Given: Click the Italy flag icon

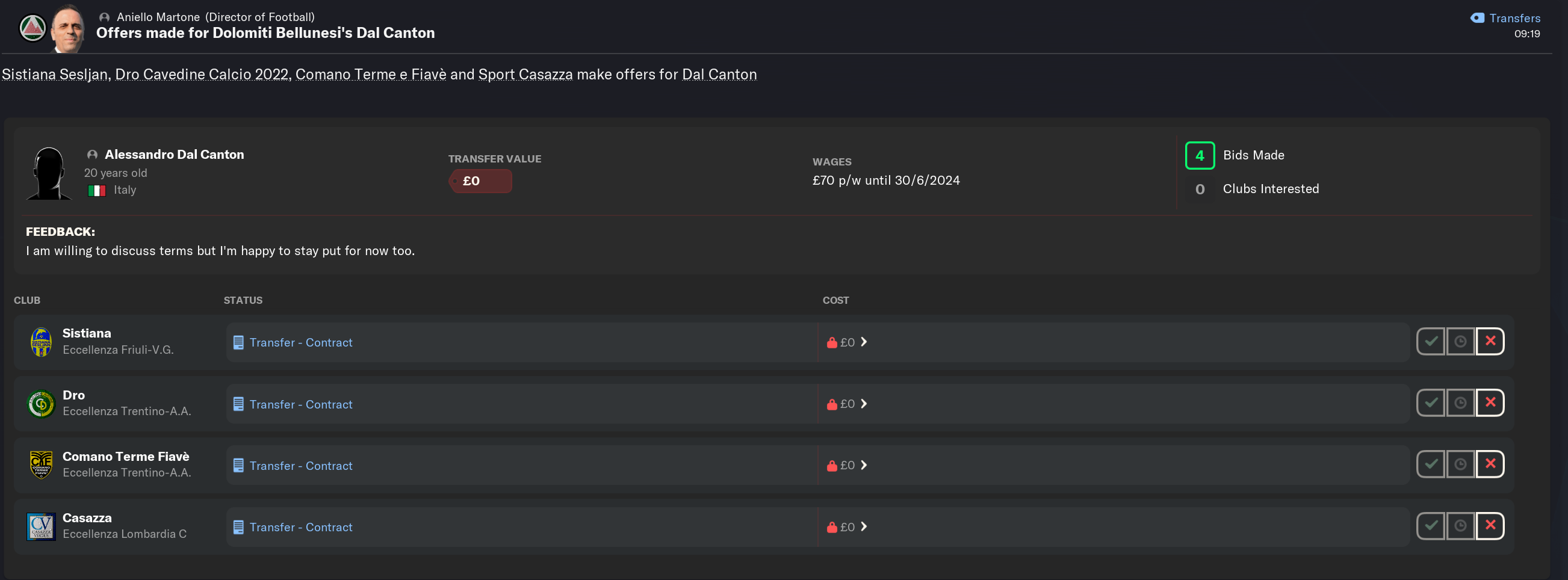Looking at the screenshot, I should [97, 191].
